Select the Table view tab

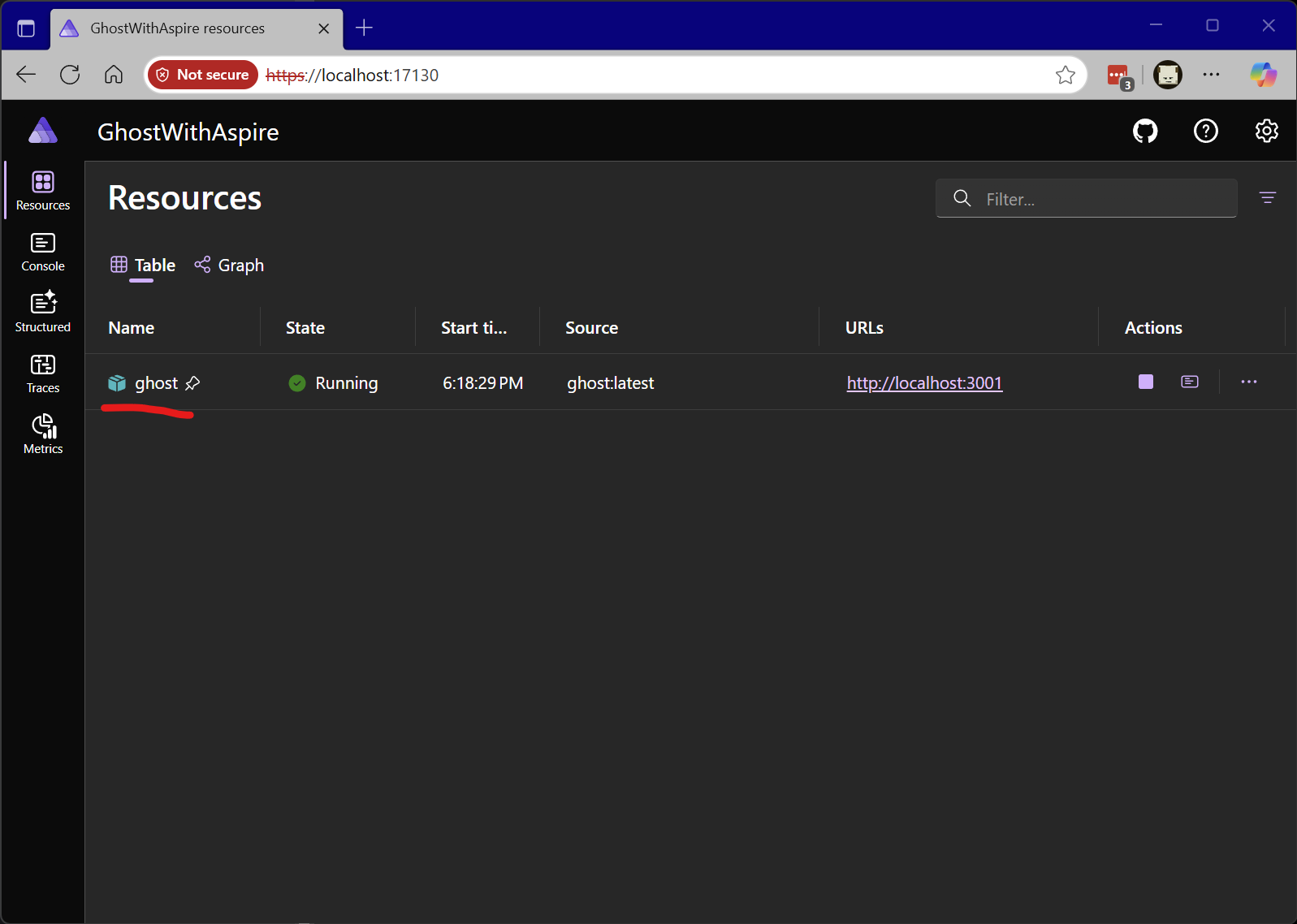(x=144, y=266)
